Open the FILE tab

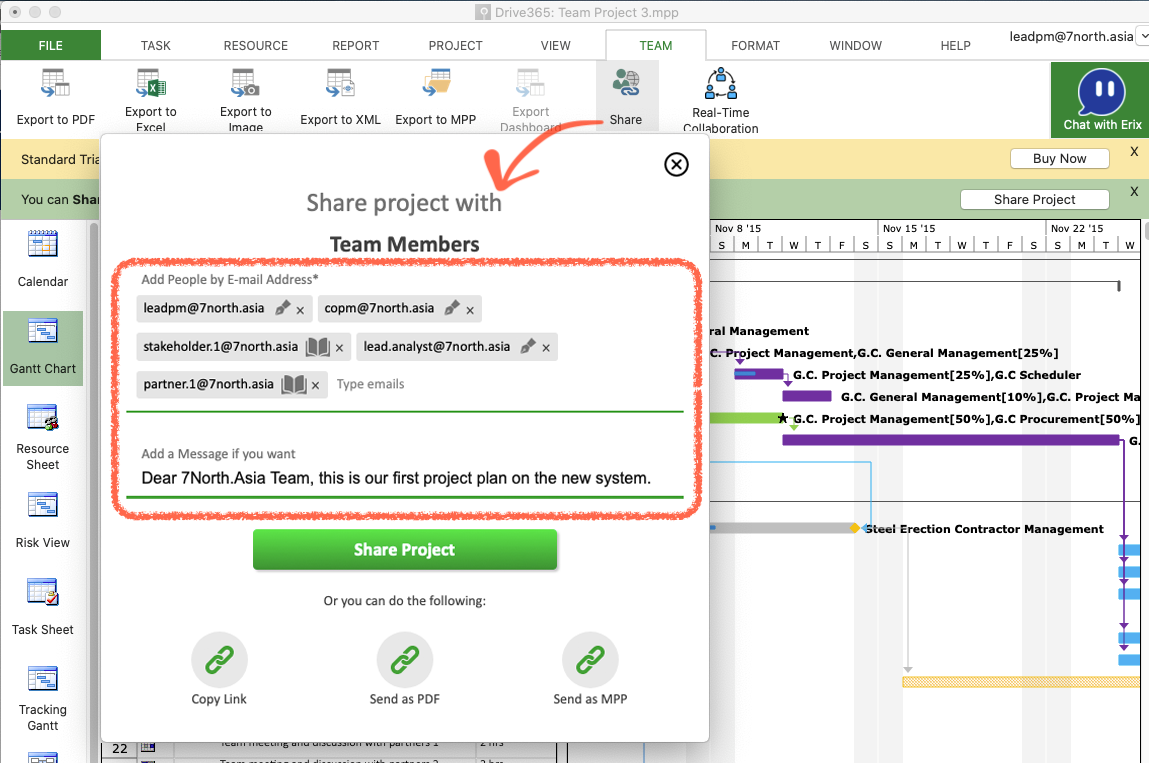tap(51, 45)
